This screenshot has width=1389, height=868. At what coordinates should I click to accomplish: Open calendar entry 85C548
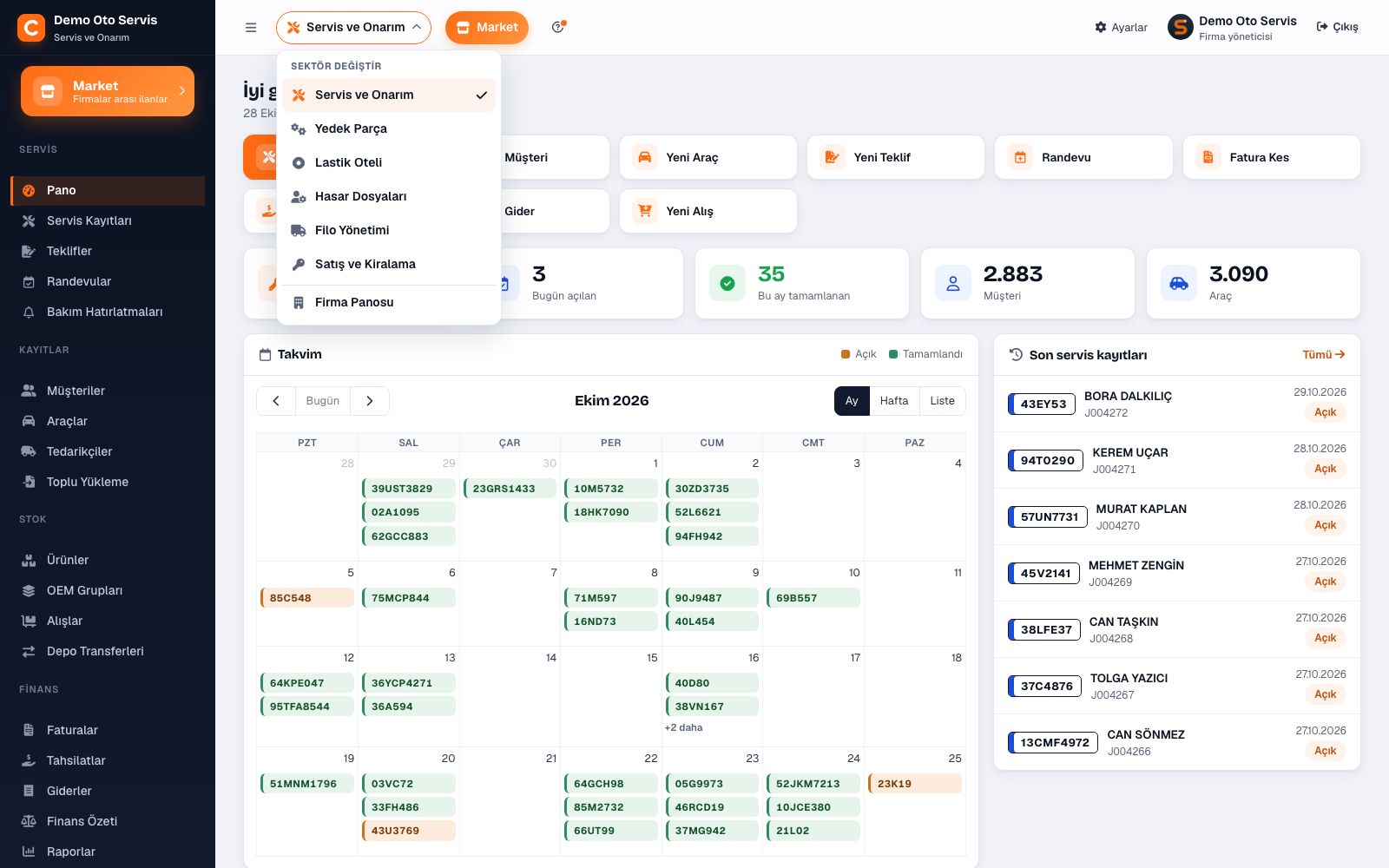click(x=307, y=598)
